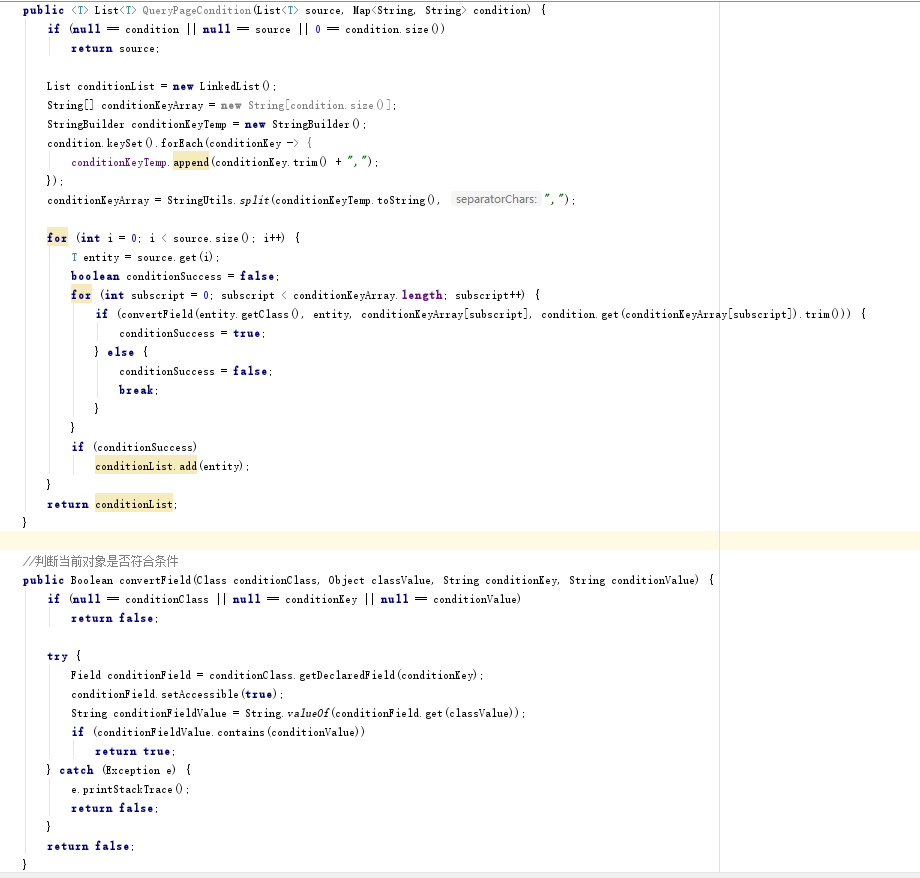Click the highlighted conditionList.add call
This screenshot has width=920, height=878.
click(146, 466)
